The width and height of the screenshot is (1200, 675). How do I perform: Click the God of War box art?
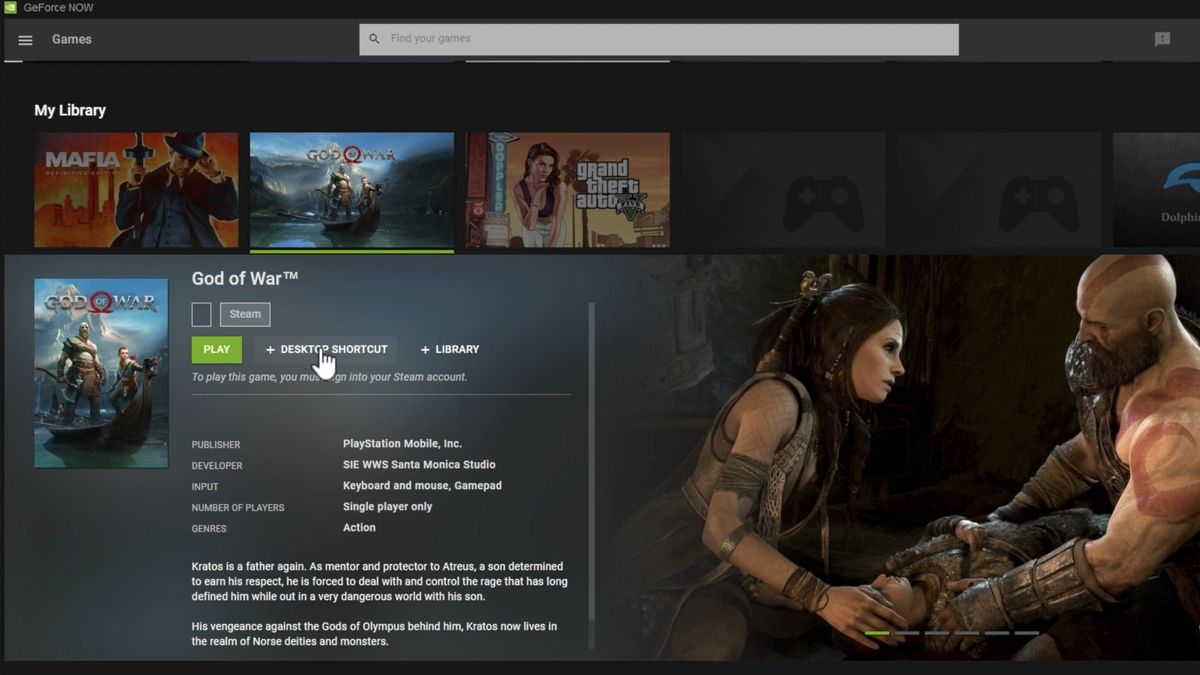(x=100, y=372)
